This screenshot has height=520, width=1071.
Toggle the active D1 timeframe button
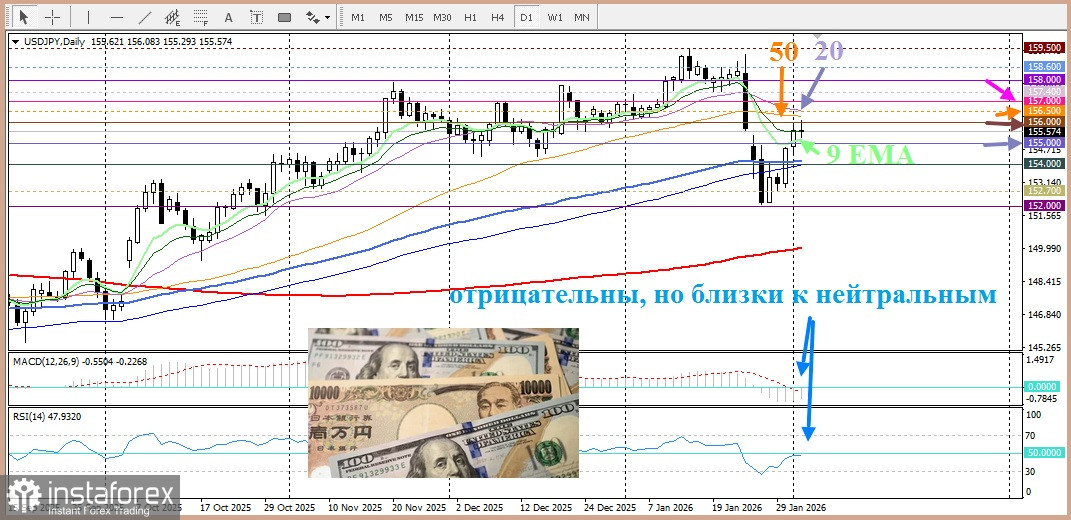click(526, 17)
